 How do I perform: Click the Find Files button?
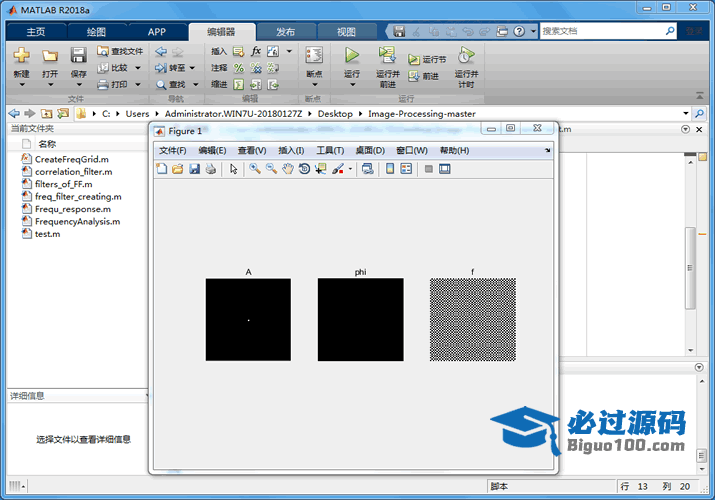pos(120,51)
